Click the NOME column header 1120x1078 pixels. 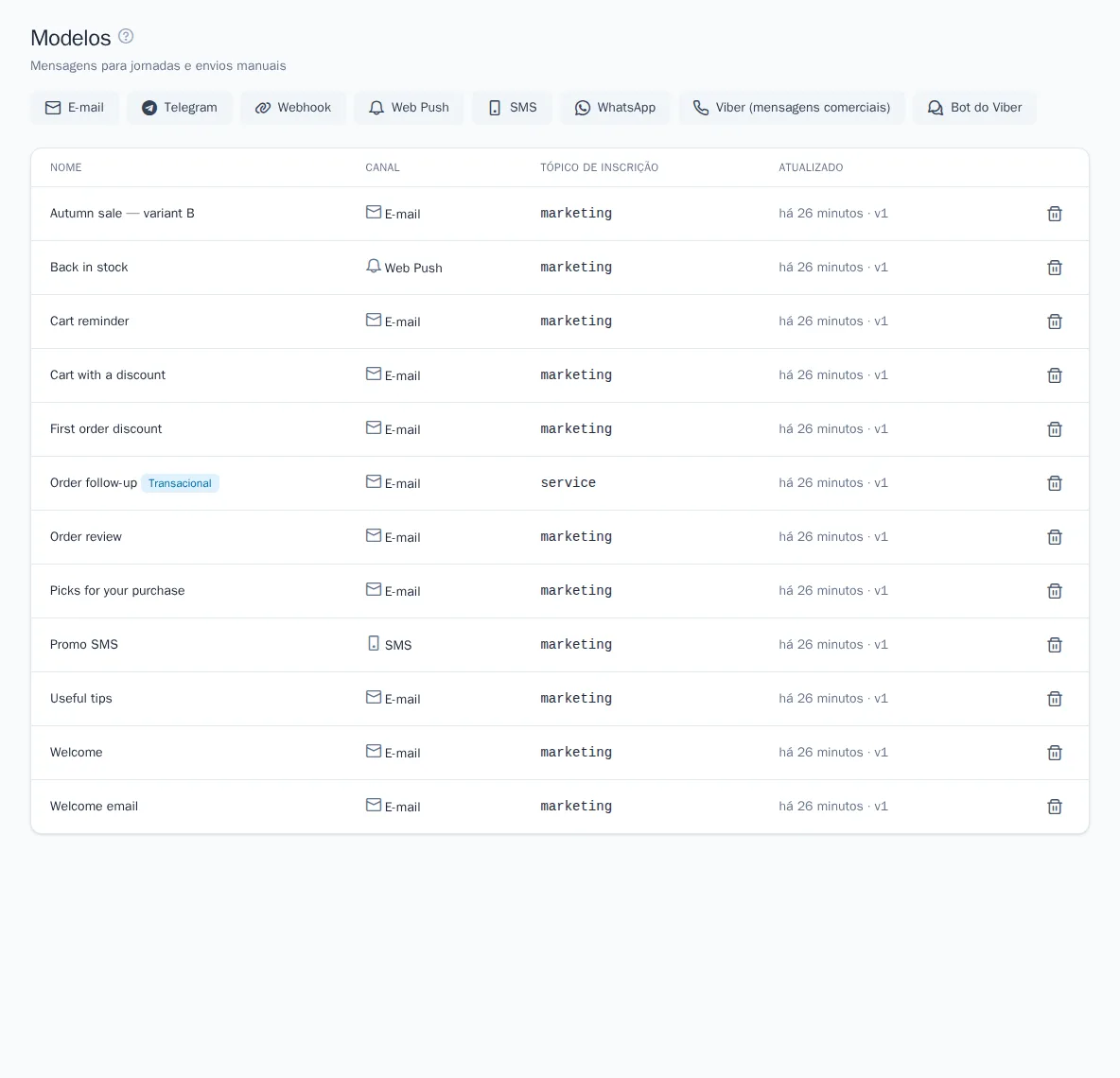[x=65, y=167]
